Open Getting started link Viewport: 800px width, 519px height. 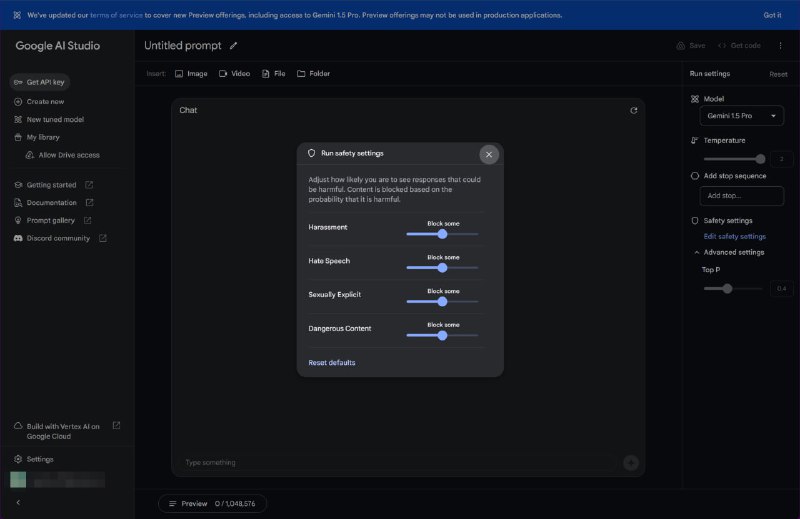(x=51, y=185)
